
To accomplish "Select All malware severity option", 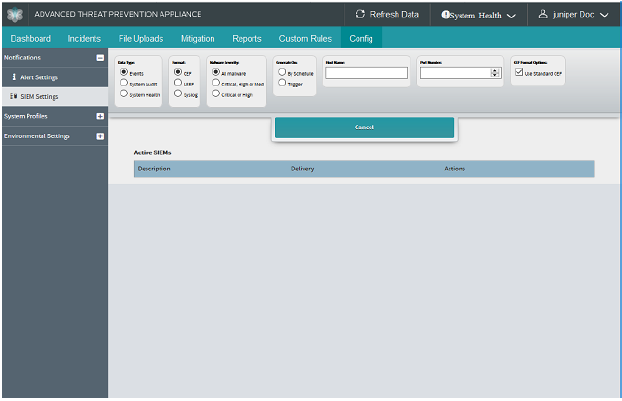I will tap(216, 72).
